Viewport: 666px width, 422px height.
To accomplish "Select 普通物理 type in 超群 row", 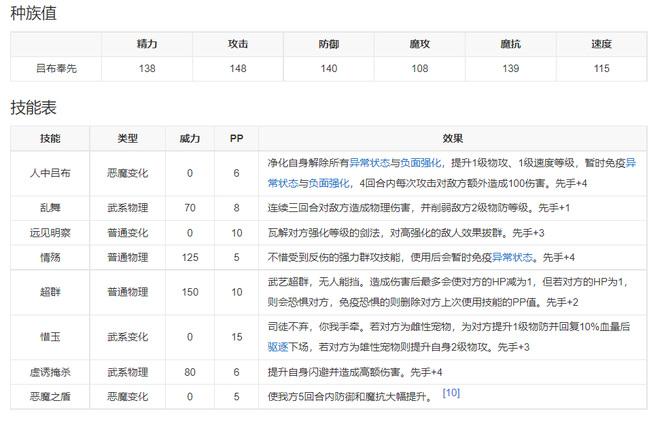I will pos(127,292).
